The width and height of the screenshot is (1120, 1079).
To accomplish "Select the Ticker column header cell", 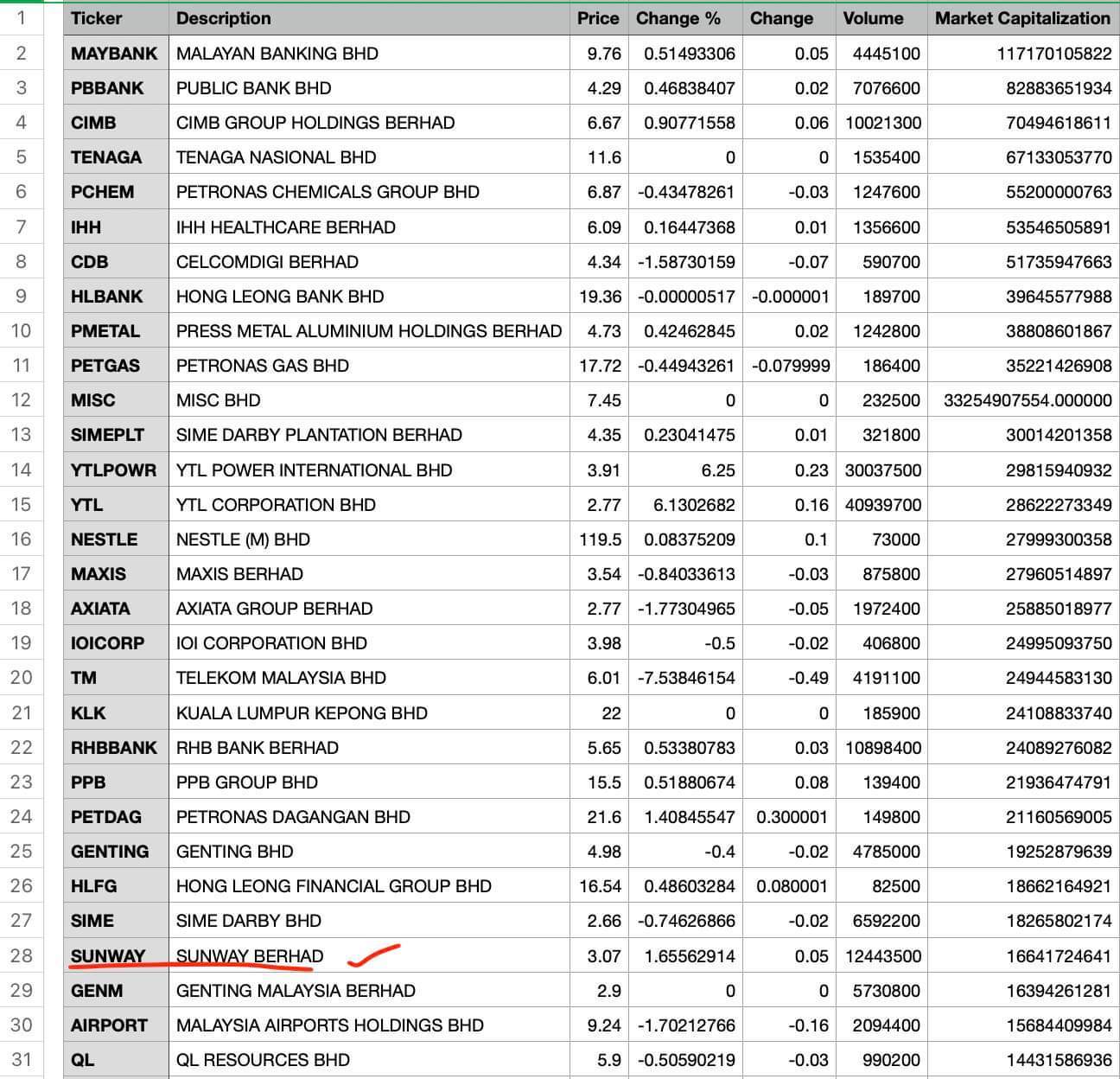I will (x=116, y=18).
